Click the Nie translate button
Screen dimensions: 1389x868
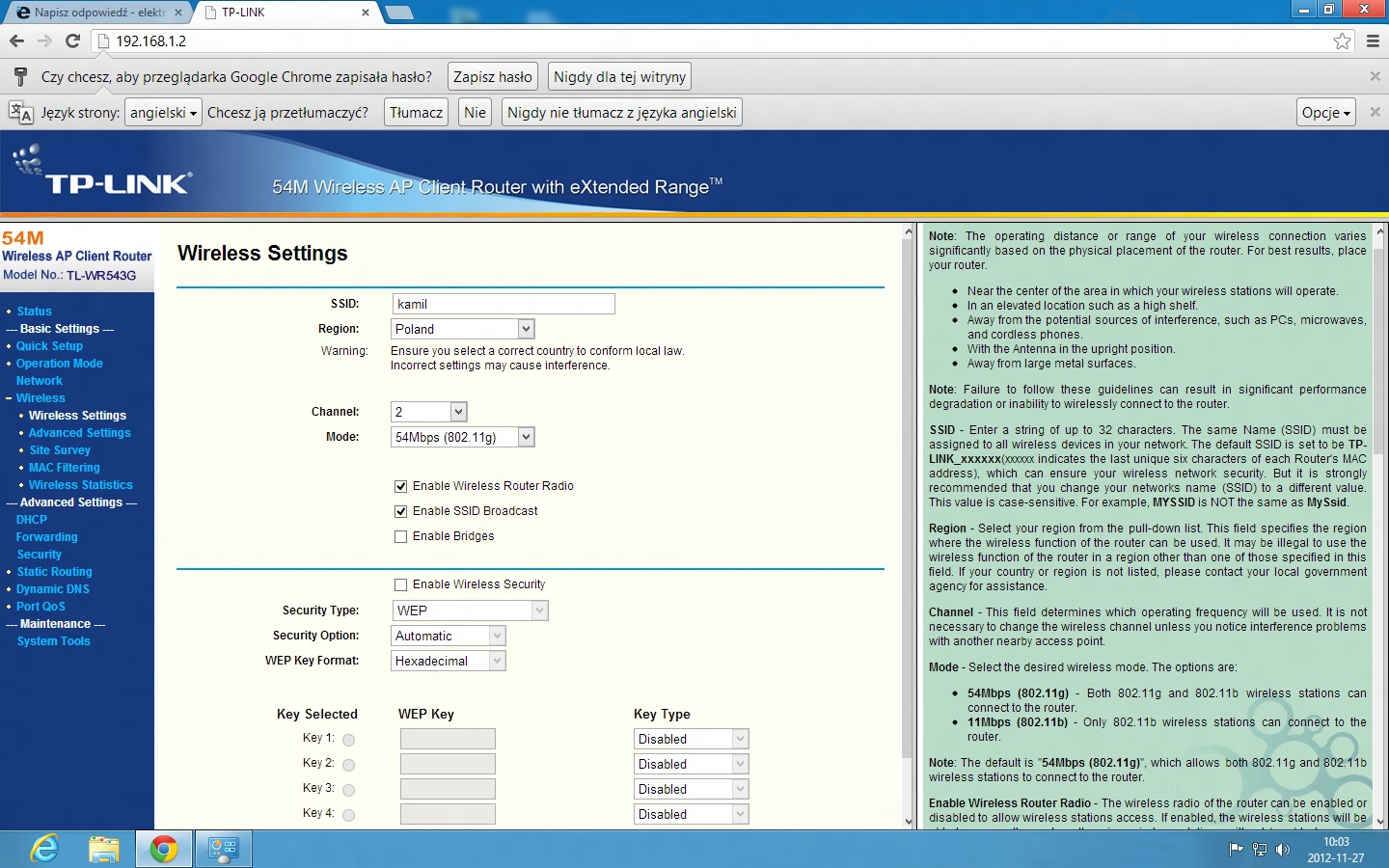pyautogui.click(x=476, y=113)
